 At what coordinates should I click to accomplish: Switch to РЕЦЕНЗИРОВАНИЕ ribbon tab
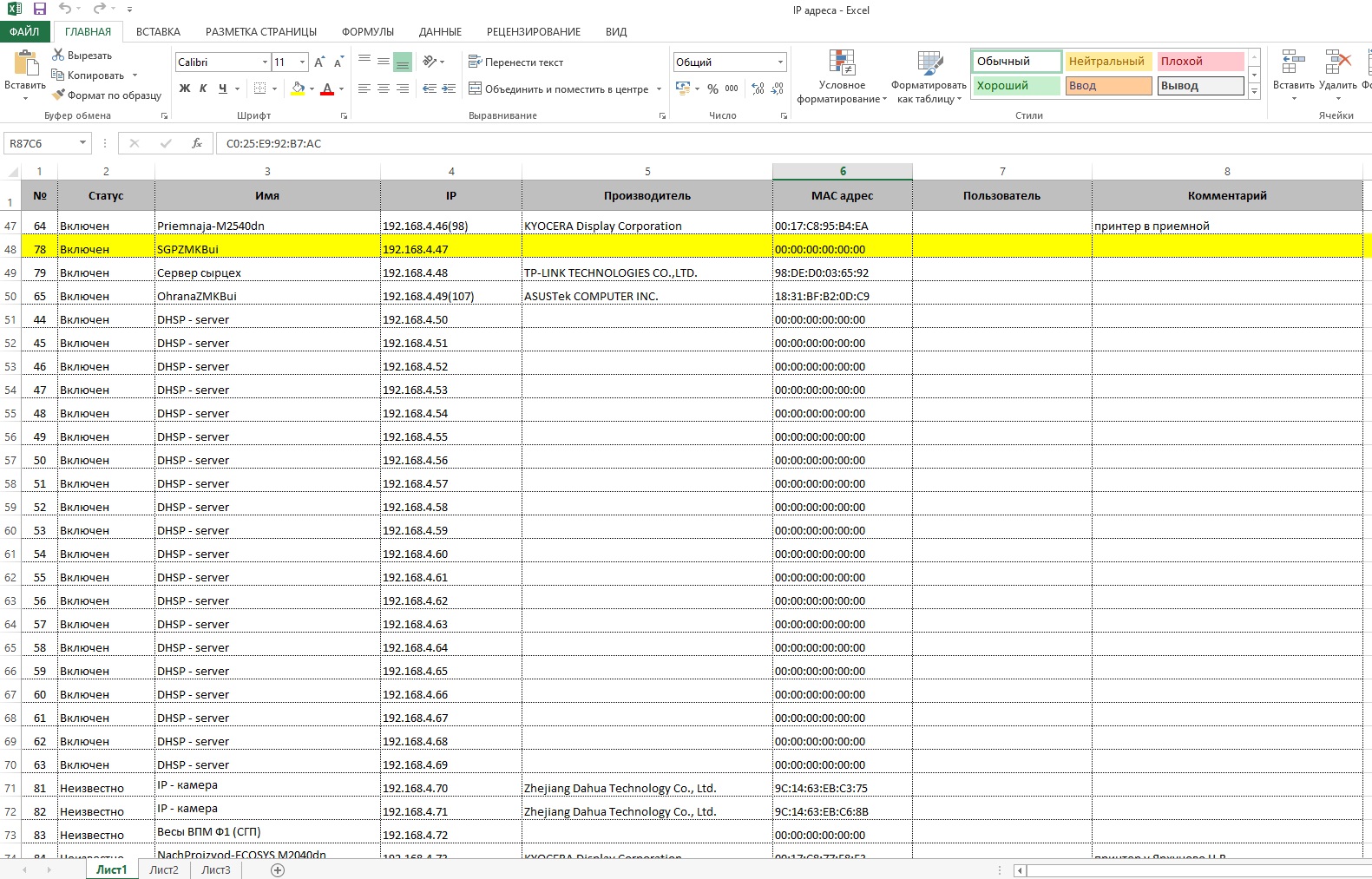[x=534, y=31]
